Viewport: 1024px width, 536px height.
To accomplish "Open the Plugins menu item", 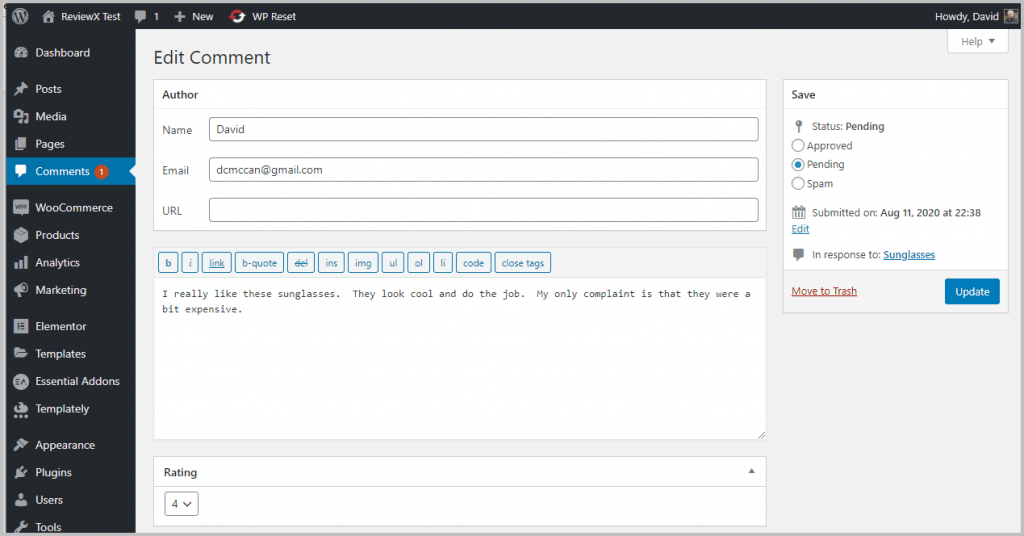I will point(71,473).
